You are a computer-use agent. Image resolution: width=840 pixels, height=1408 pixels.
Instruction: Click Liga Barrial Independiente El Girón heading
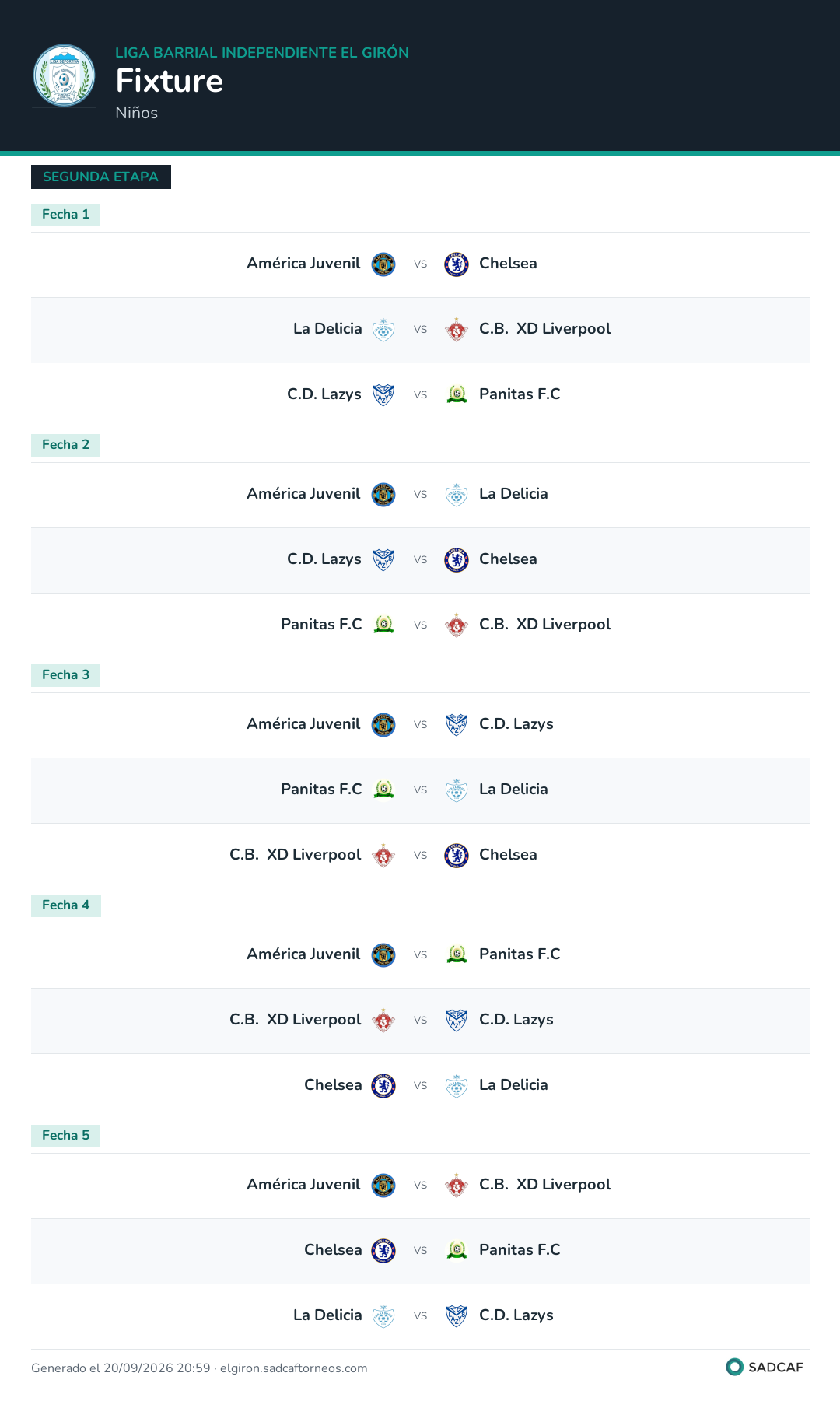coord(262,53)
